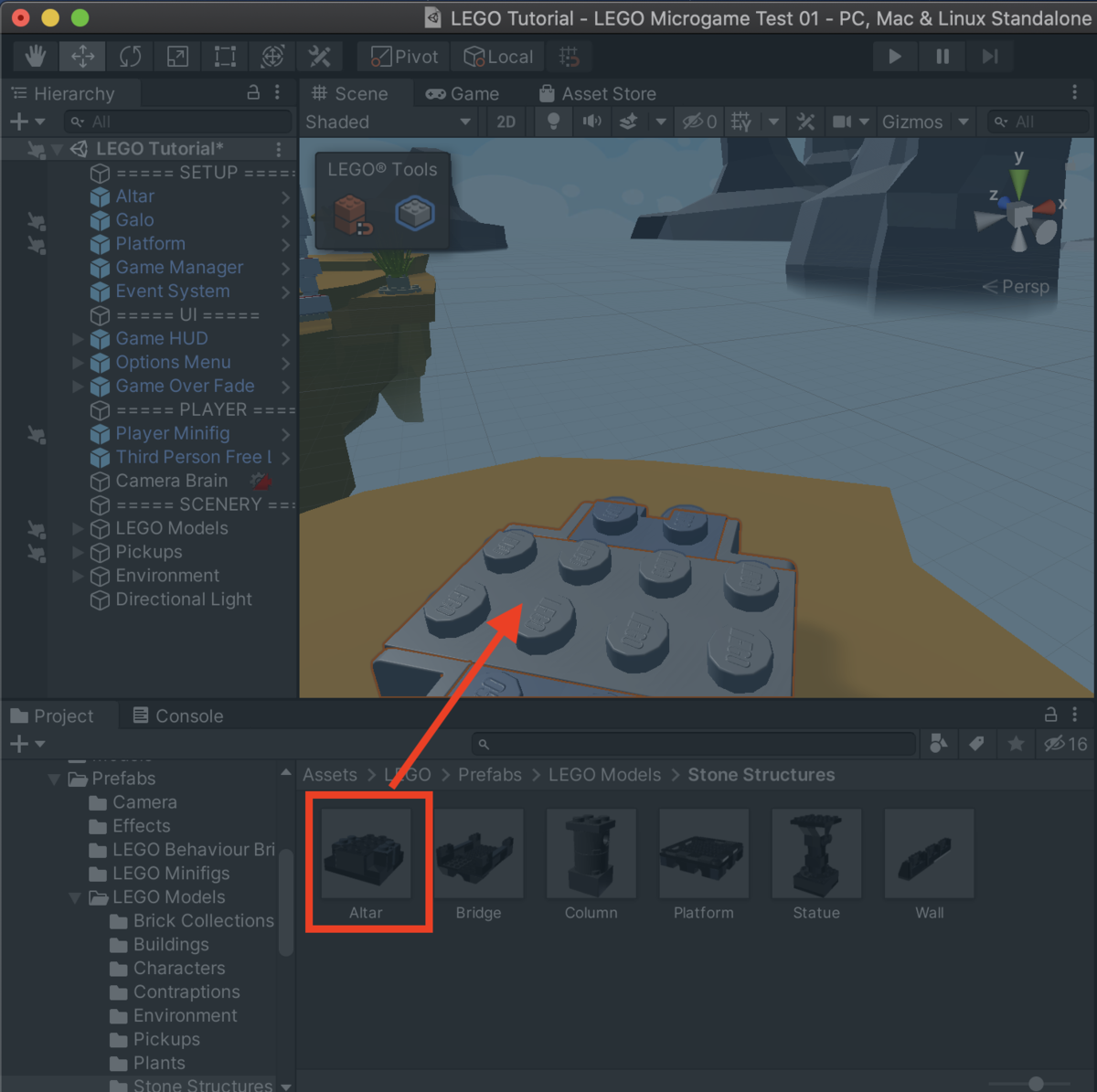Viewport: 1097px width, 1092px height.
Task: Open grid settings dropdown arrow
Action: click(x=774, y=122)
